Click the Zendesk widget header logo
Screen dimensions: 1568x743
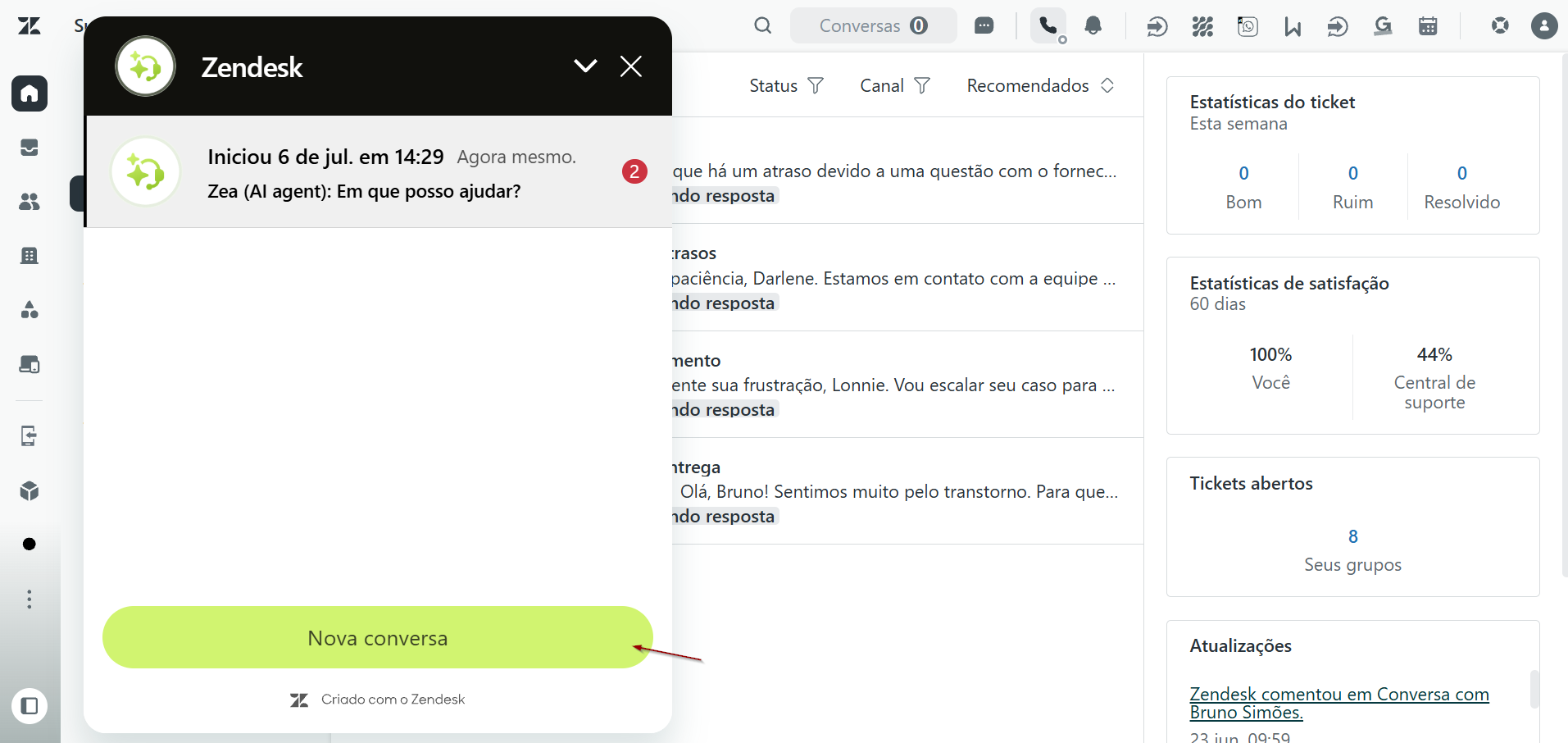click(146, 66)
